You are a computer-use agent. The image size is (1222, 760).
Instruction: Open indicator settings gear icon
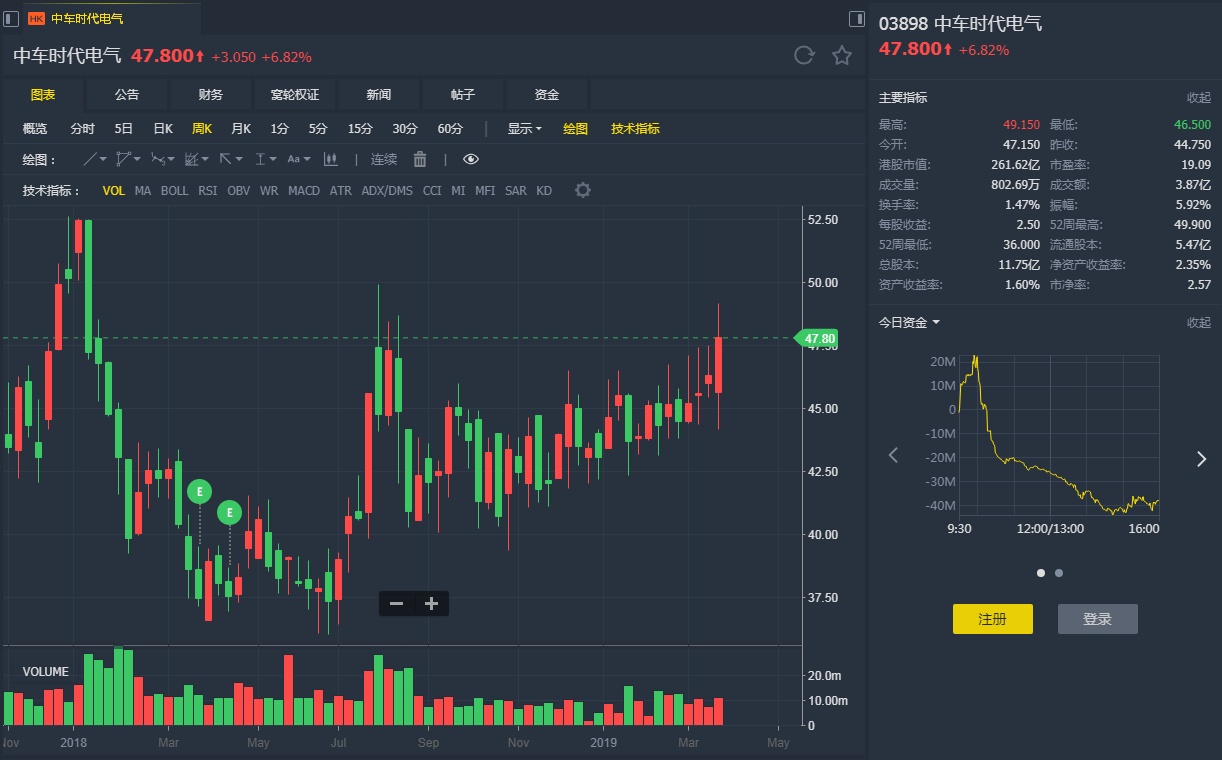(583, 190)
